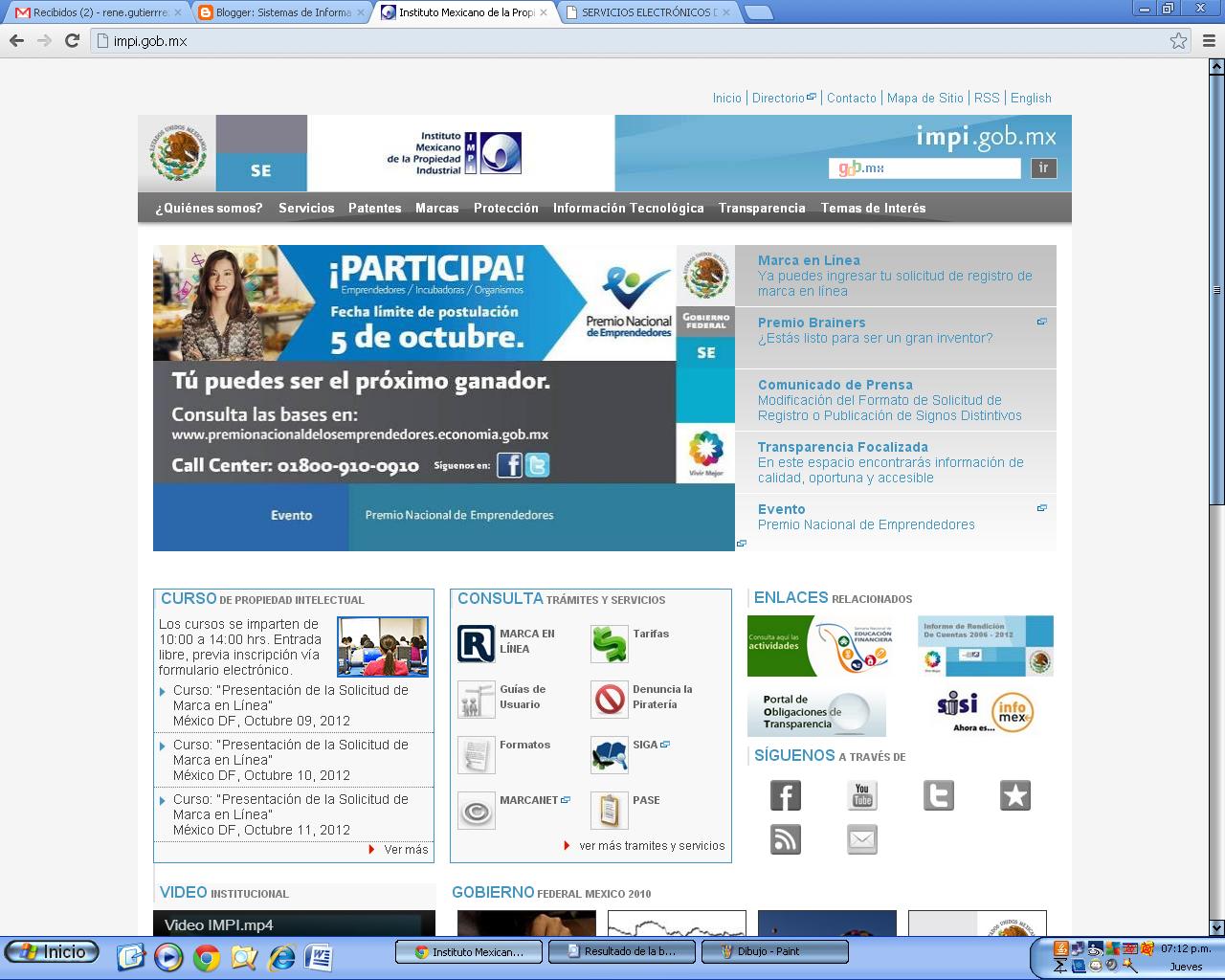Switch to the Blogger Sistemas de Informa tab

pyautogui.click(x=281, y=12)
